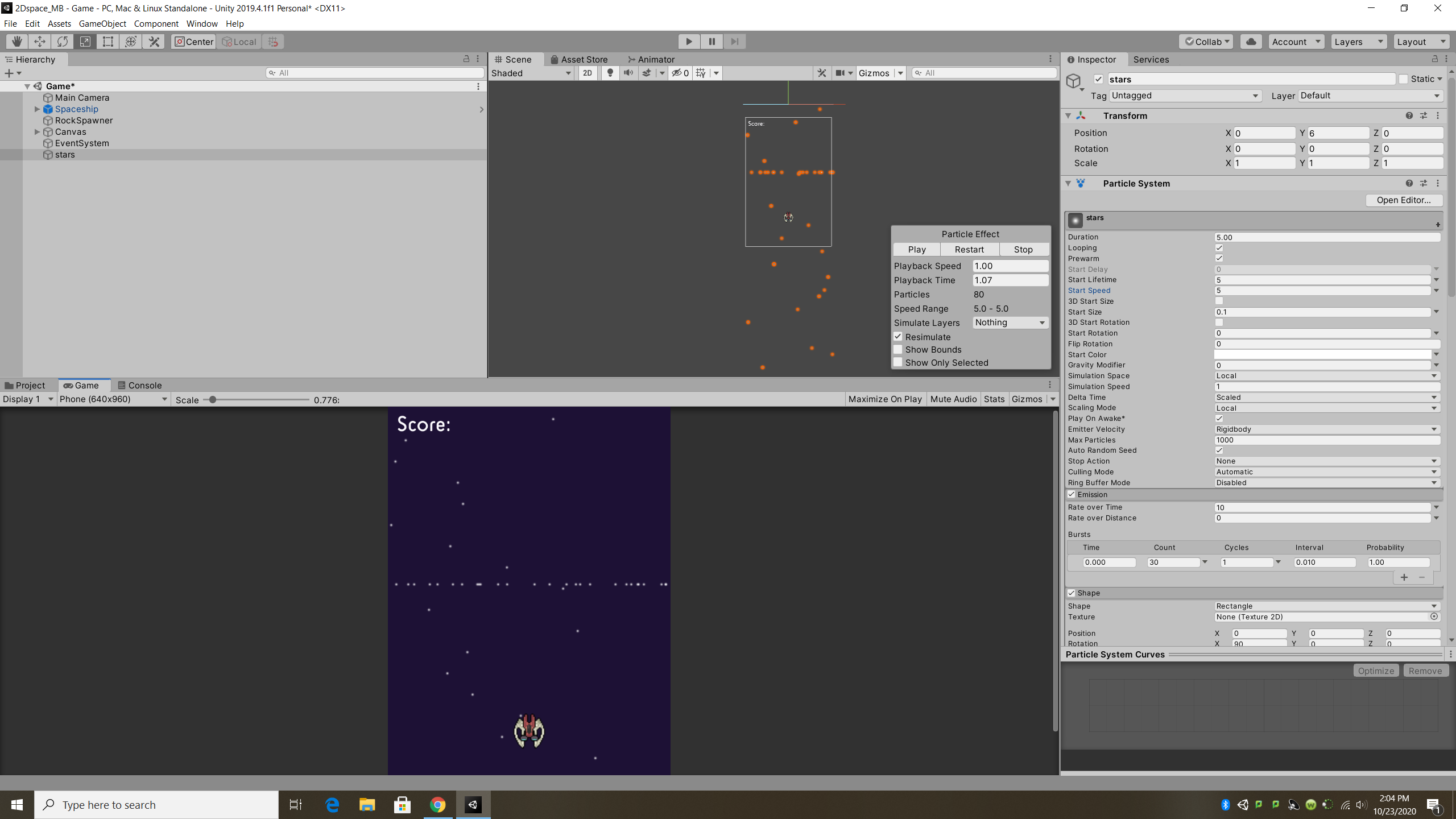The image size is (1456, 819).
Task: Select the Rect Transform tool
Action: pyautogui.click(x=108, y=42)
